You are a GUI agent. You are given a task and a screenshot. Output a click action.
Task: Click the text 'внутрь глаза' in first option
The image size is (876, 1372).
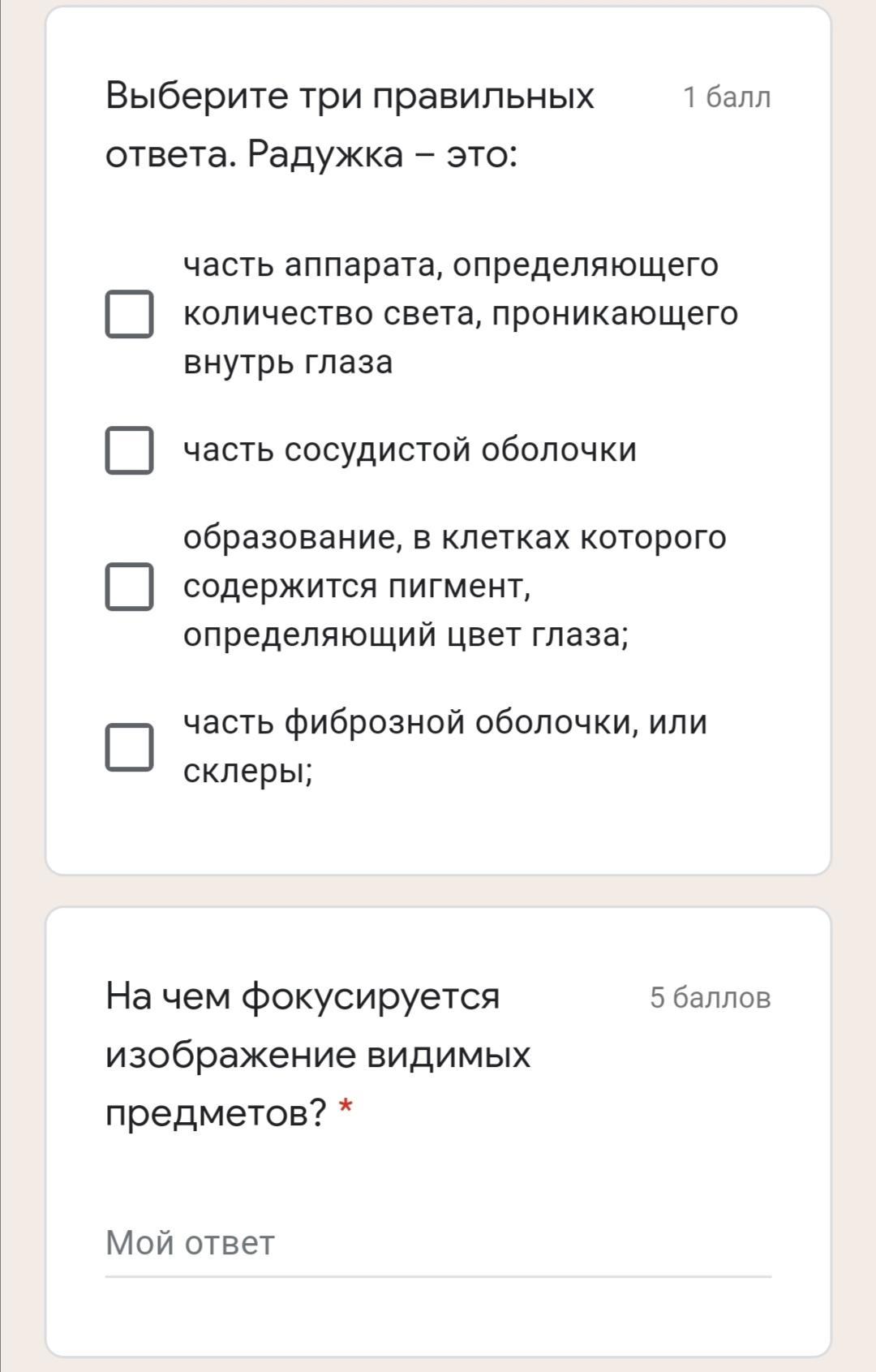pyautogui.click(x=288, y=362)
